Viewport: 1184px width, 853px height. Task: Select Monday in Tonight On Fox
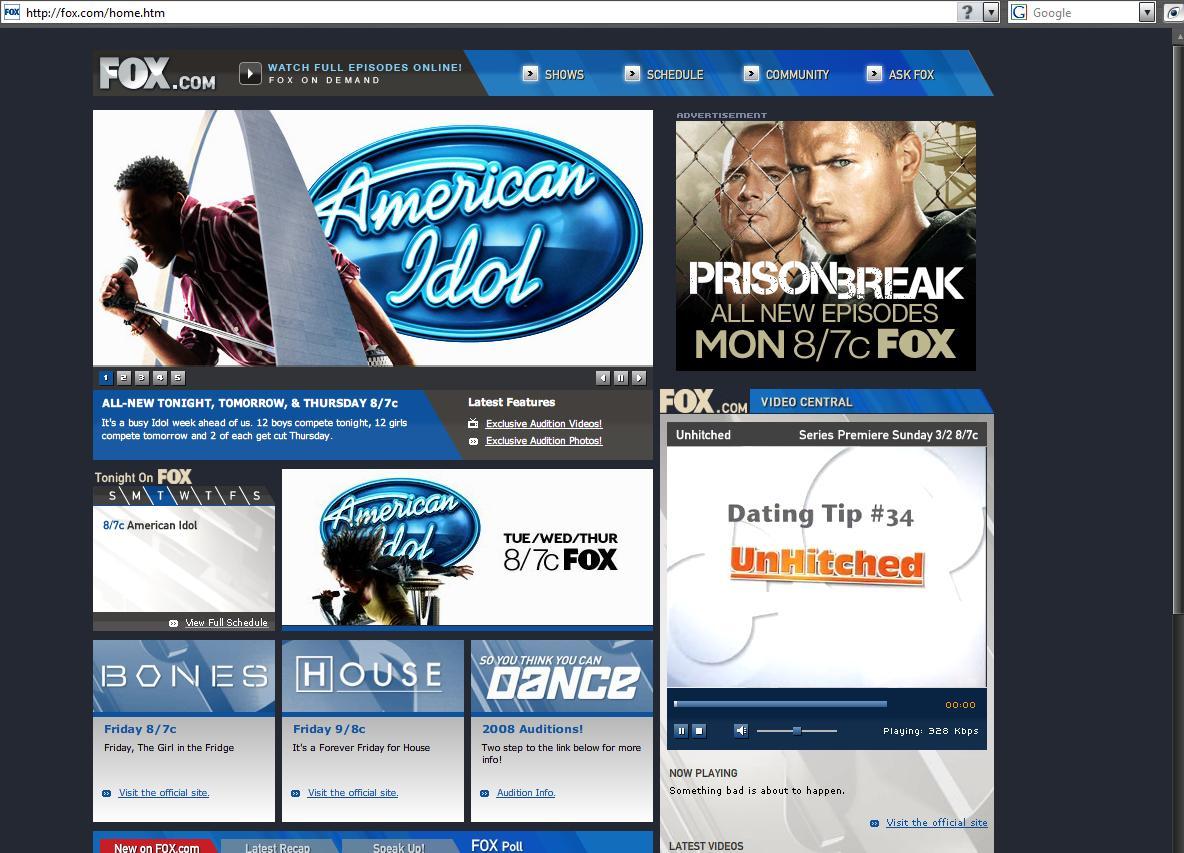(137, 496)
